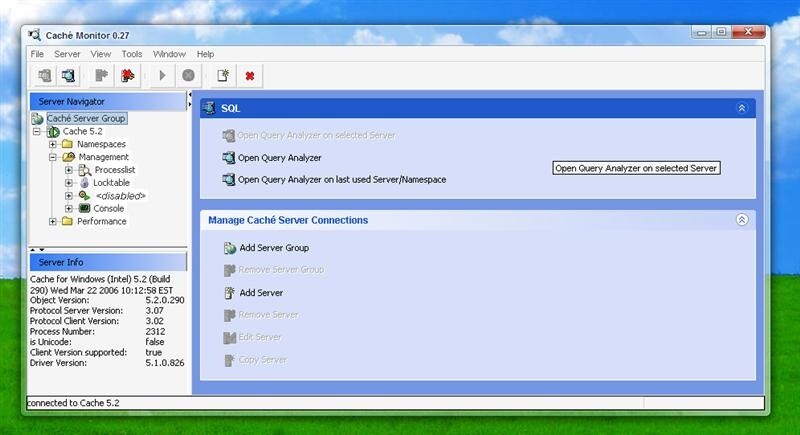800x435 pixels.
Task: Expand the Locktable tree node
Action: click(69, 183)
